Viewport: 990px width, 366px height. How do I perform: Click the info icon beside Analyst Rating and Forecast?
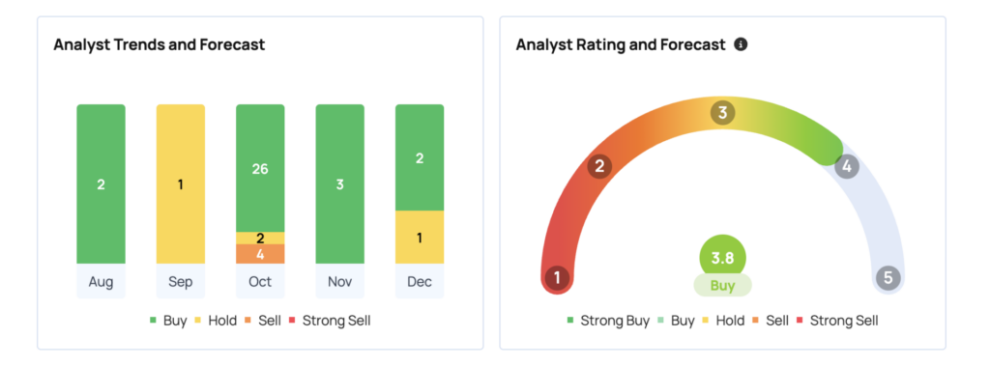pyautogui.click(x=741, y=45)
